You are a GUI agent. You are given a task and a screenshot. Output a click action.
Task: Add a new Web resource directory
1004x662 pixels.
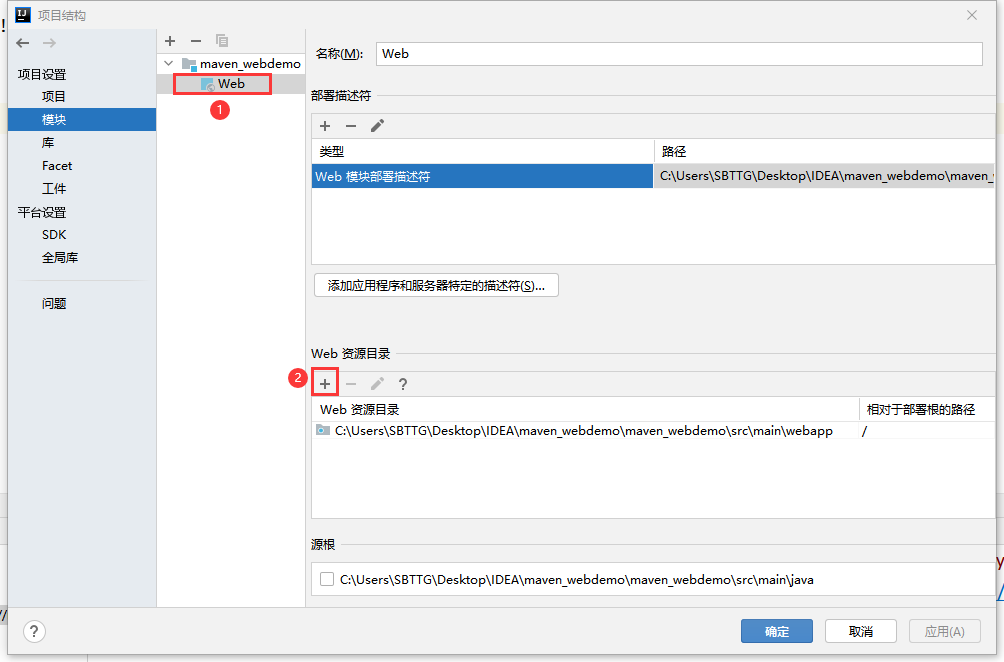tap(325, 384)
